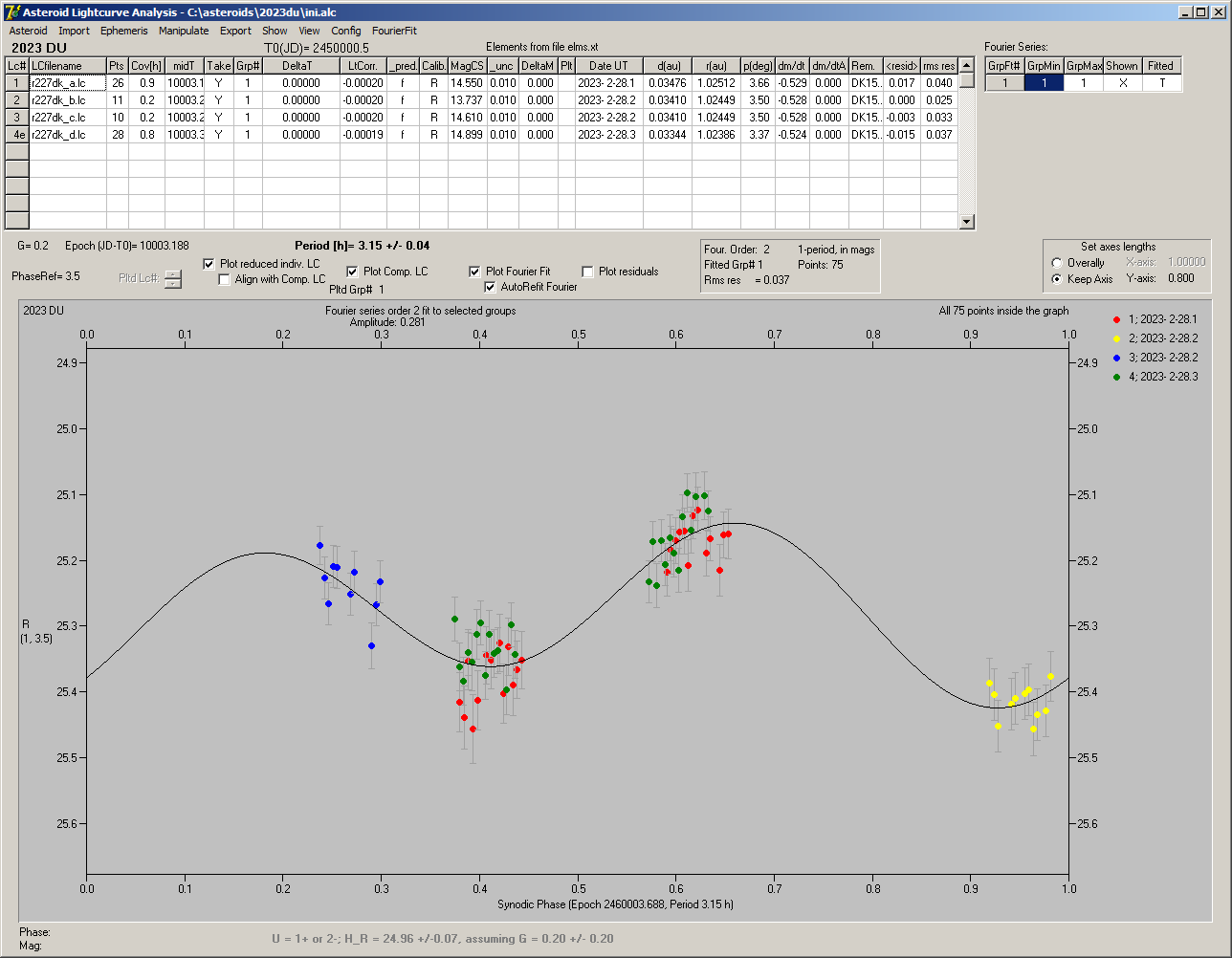Click MagCS value 14.550
The height and width of the screenshot is (958, 1232).
pos(467,83)
